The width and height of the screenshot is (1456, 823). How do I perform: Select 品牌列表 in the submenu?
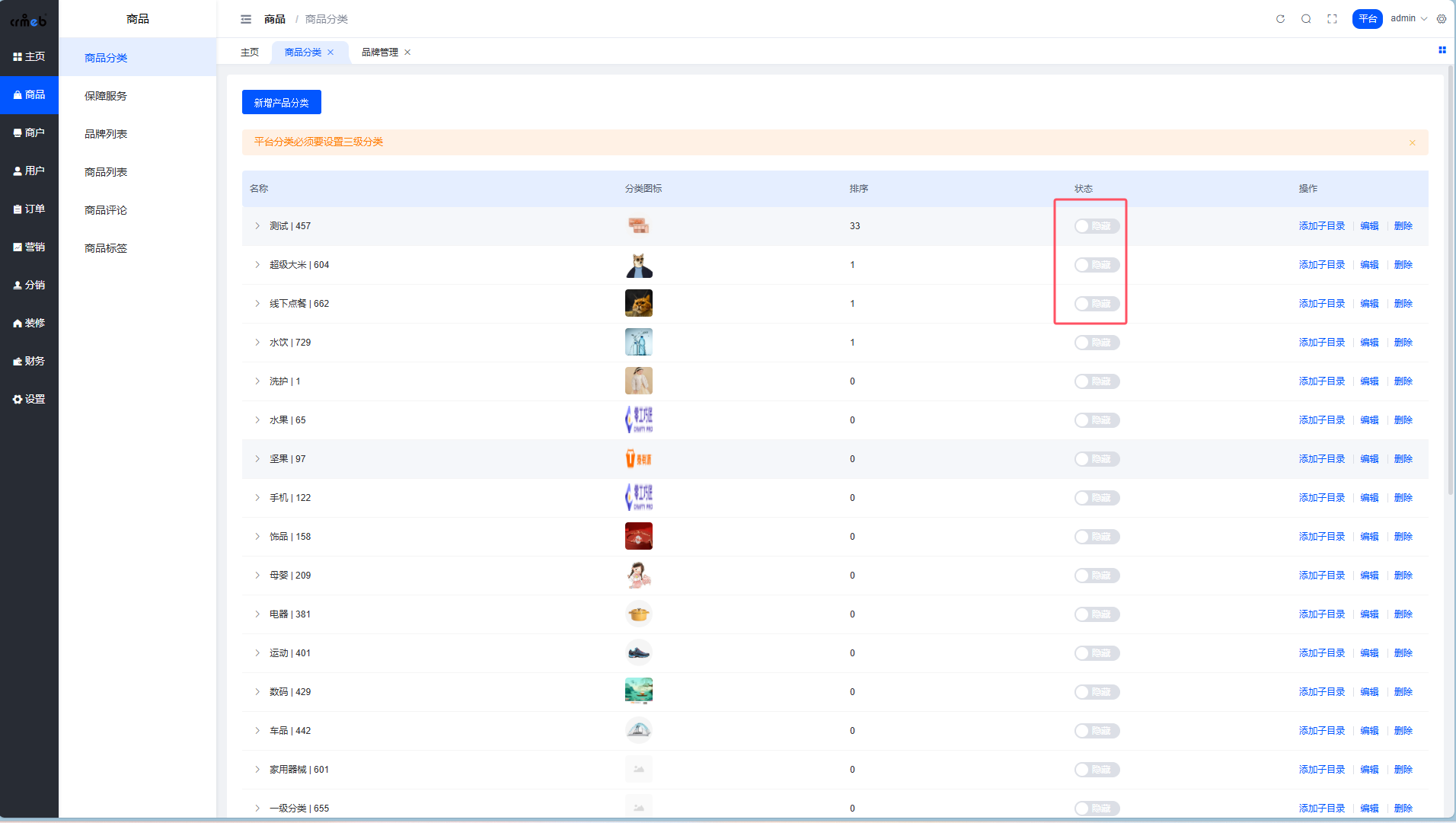(x=106, y=134)
